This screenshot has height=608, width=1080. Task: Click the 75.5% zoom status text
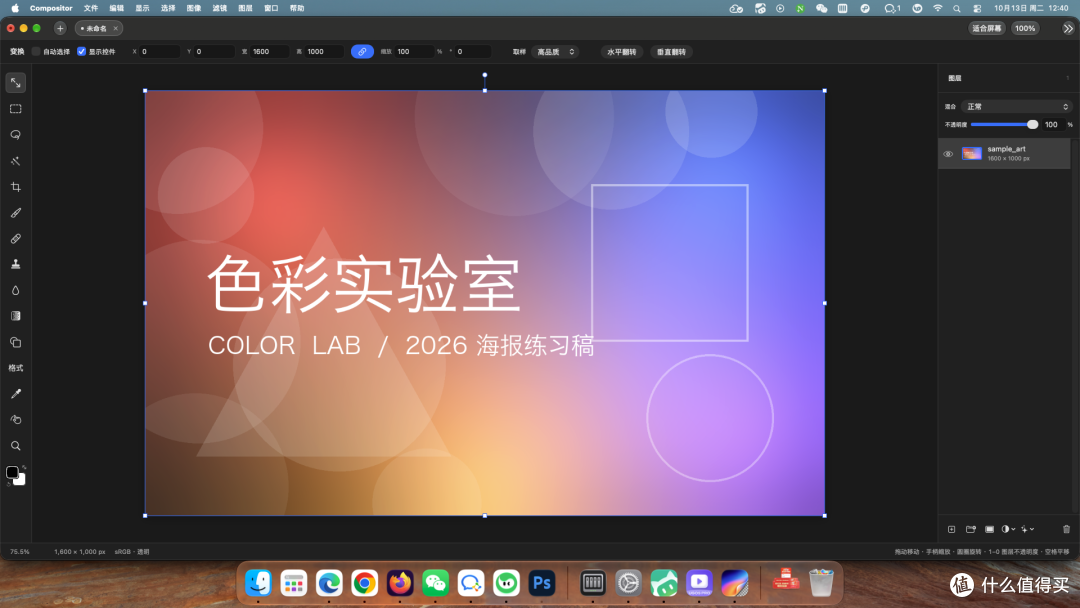(20, 552)
